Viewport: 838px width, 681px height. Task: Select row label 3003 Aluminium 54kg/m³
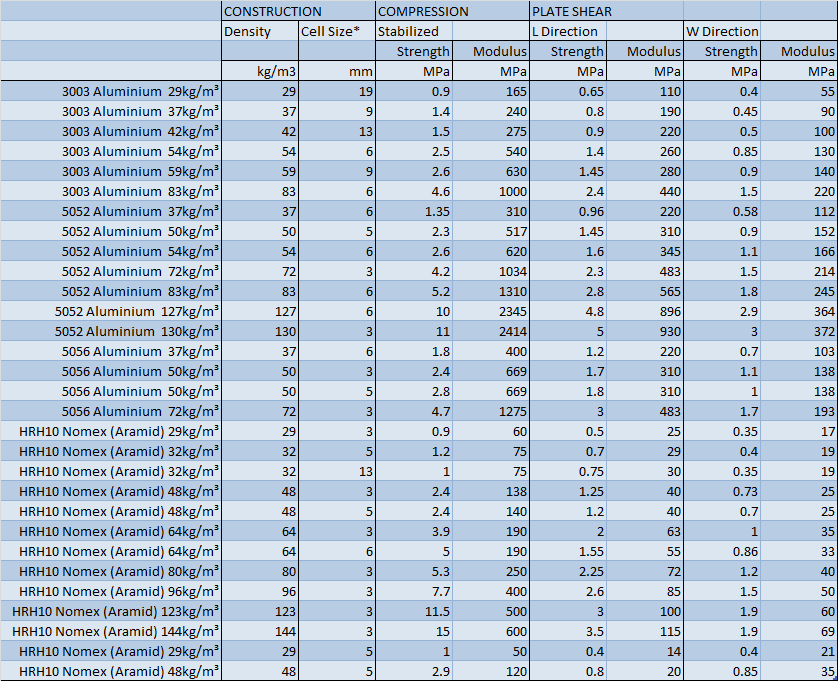(x=111, y=151)
